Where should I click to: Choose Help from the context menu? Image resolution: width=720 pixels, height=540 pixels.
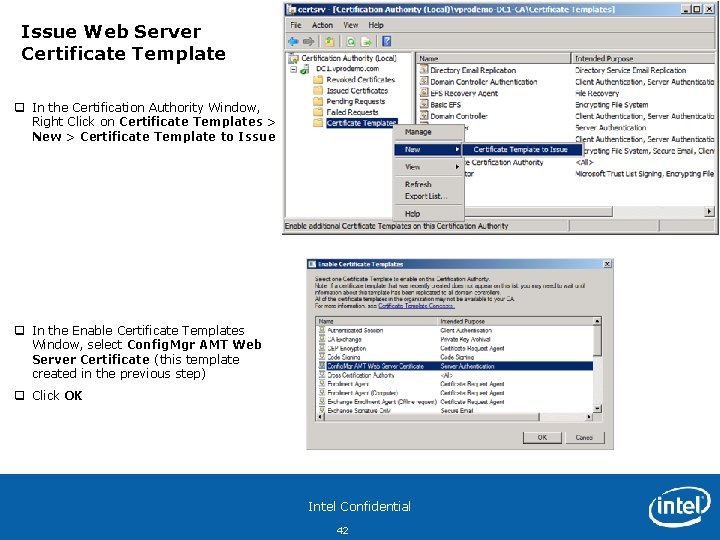[x=428, y=214]
